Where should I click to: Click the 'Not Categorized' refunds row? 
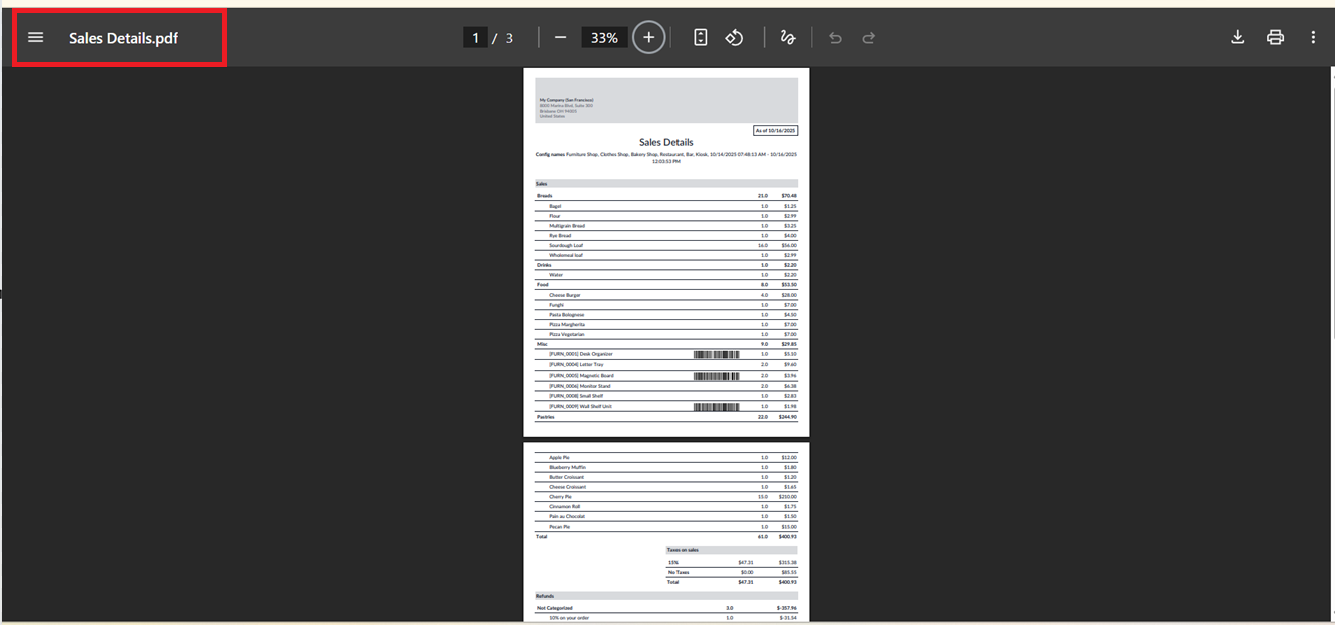666,608
